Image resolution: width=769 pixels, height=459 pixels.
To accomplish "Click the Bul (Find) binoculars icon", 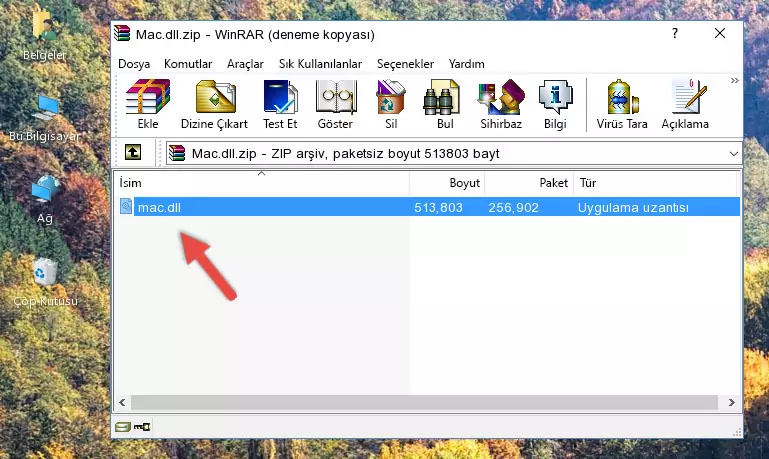I will click(x=441, y=97).
